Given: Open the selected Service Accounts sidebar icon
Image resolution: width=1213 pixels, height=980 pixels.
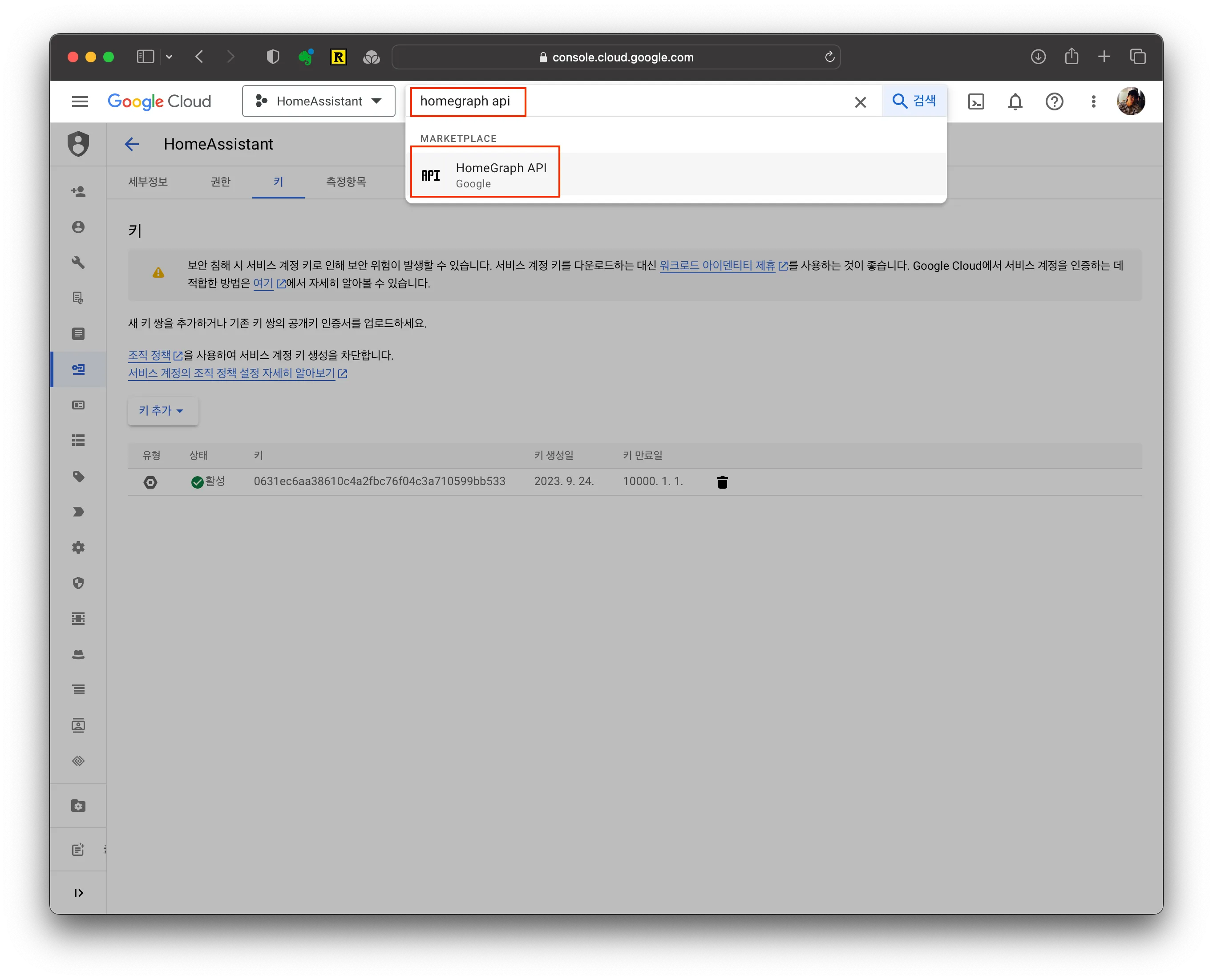Looking at the screenshot, I should click(78, 369).
